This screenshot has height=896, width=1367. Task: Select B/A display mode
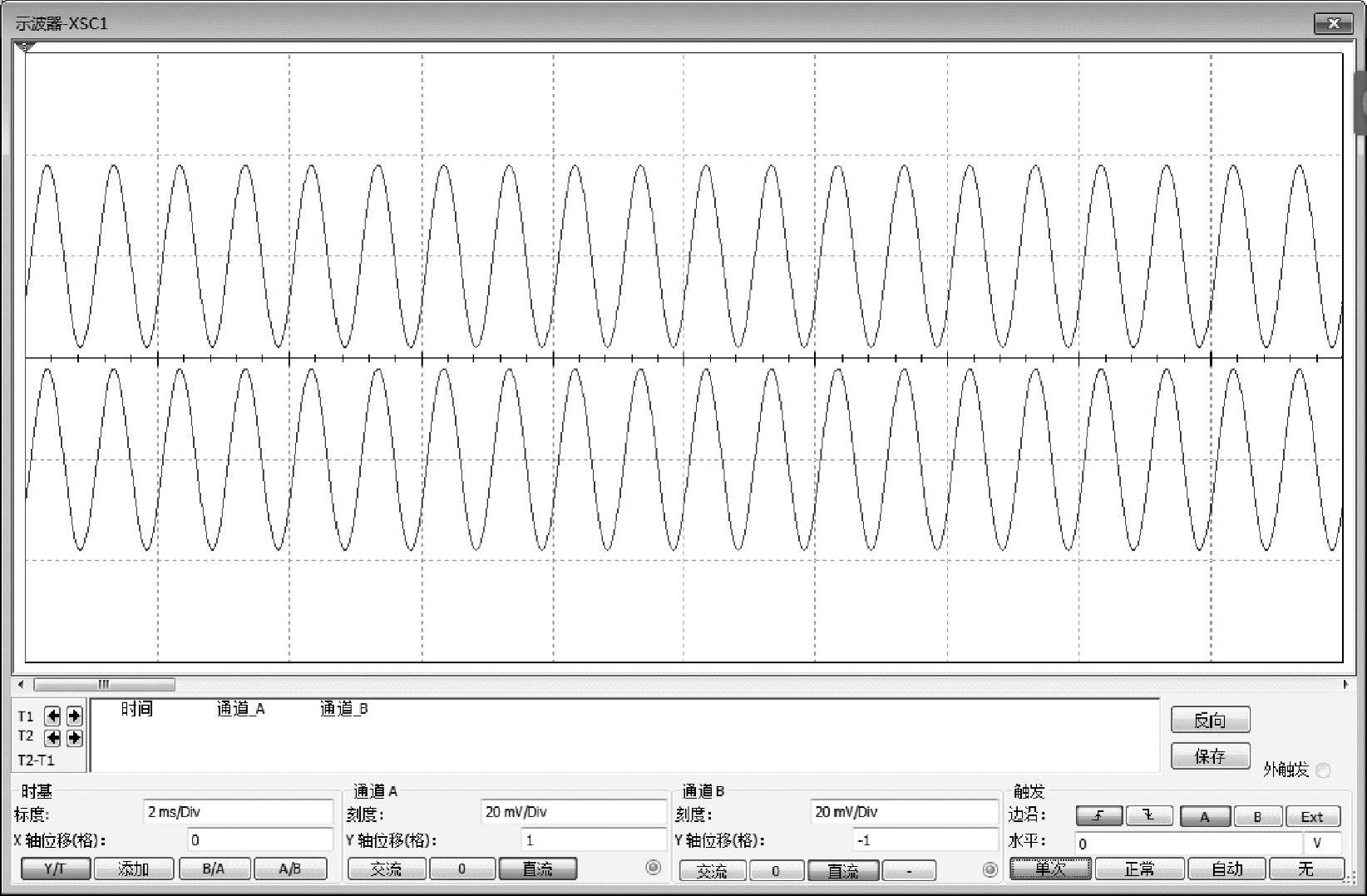coord(214,869)
